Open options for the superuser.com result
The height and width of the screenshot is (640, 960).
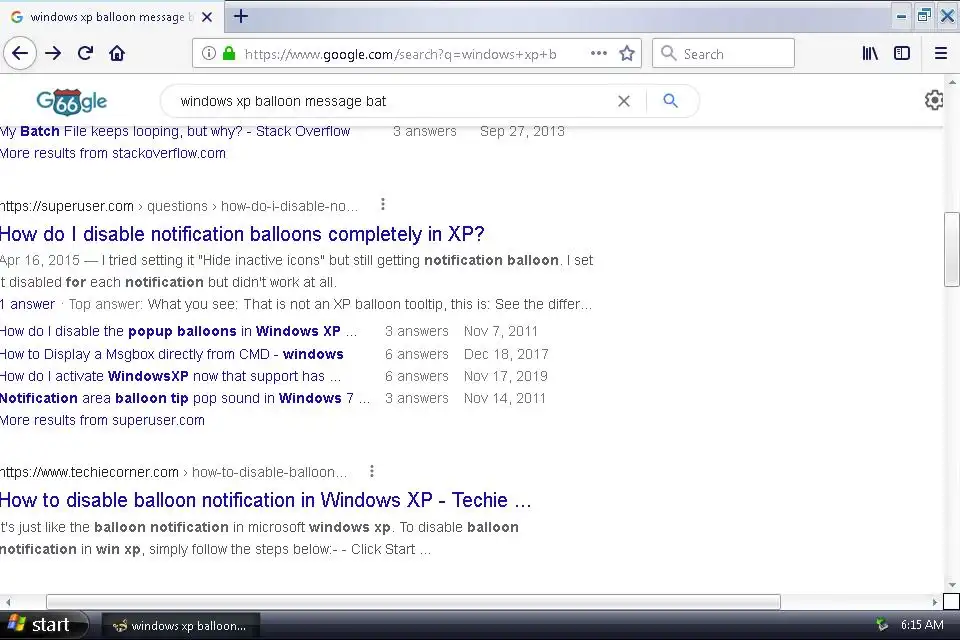[x=383, y=205]
